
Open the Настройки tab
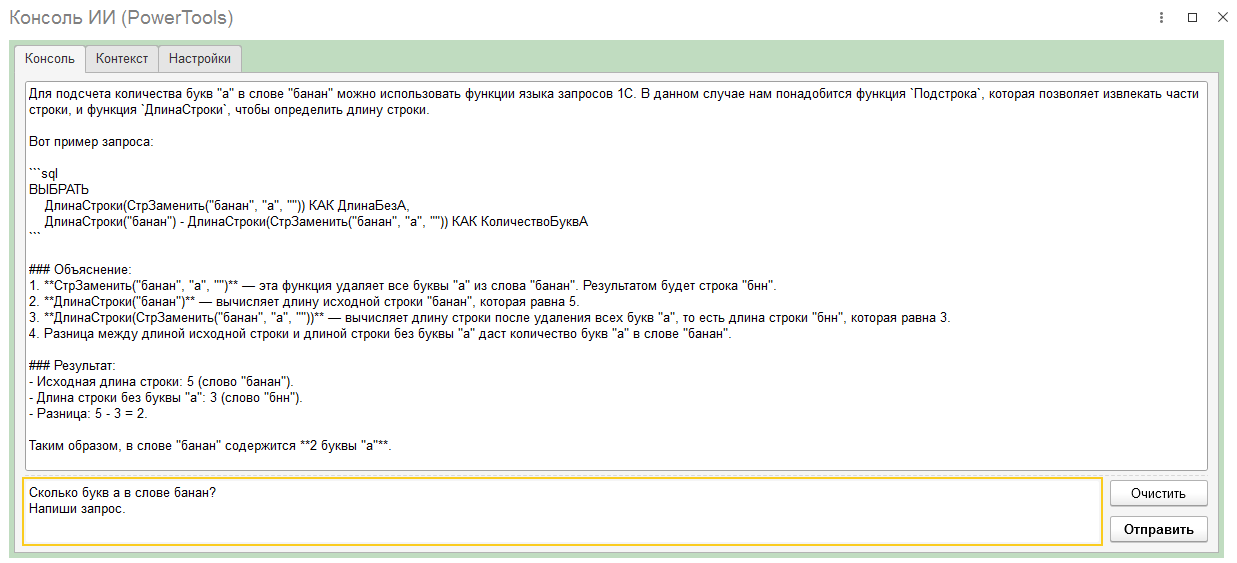point(200,59)
